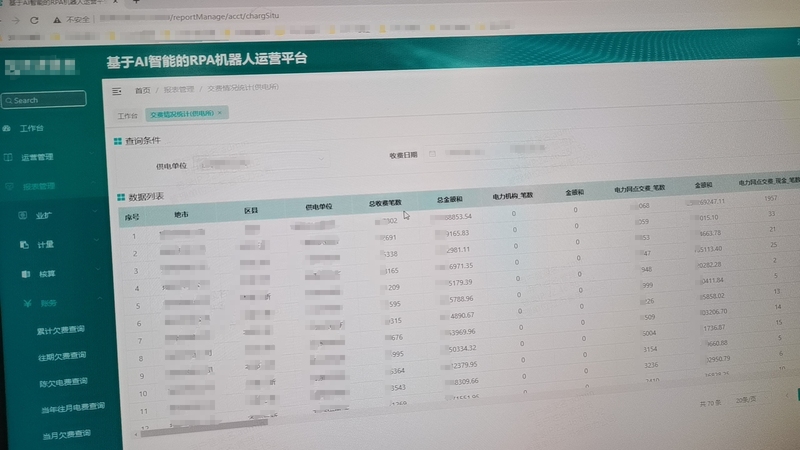Click the value 5788.96 in table

tap(461, 299)
